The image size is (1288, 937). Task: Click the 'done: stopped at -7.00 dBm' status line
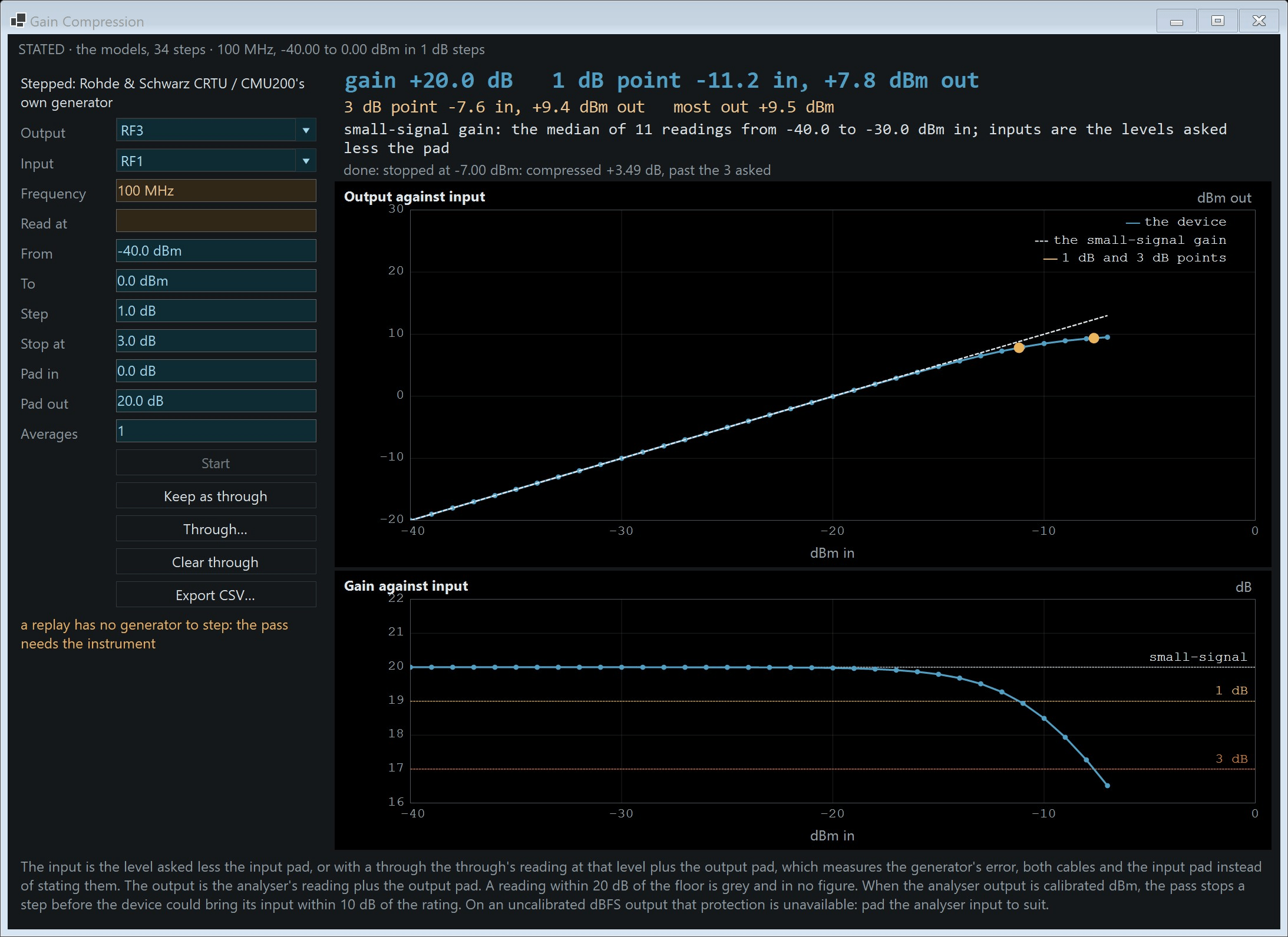pyautogui.click(x=557, y=170)
